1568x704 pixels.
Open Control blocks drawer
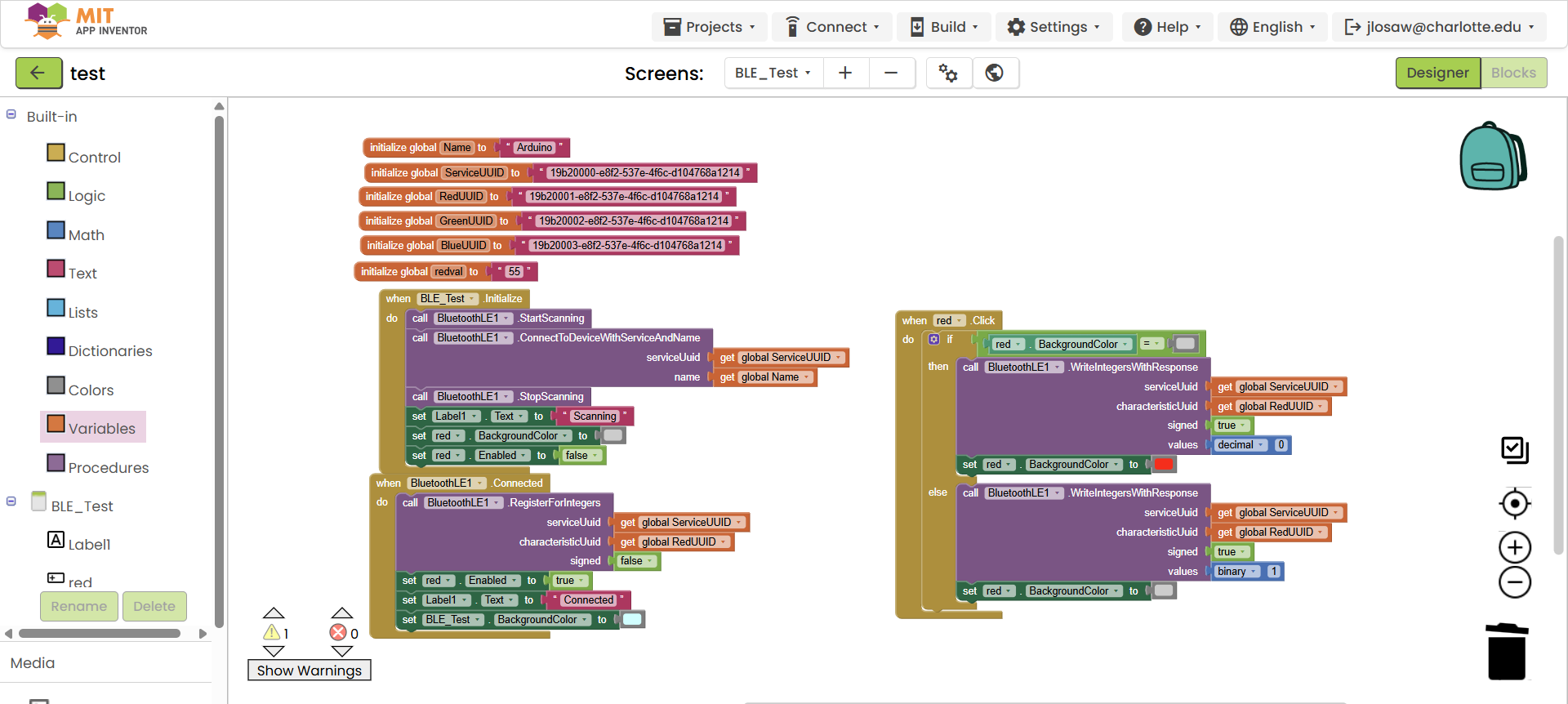84,157
